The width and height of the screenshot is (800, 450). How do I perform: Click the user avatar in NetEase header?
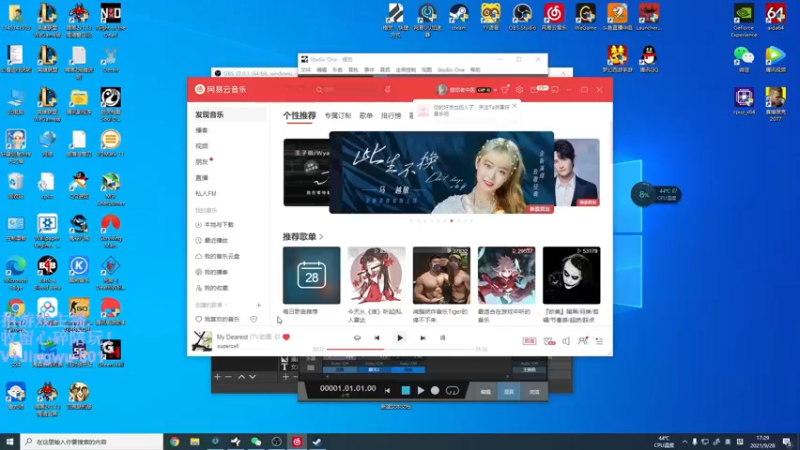442,90
